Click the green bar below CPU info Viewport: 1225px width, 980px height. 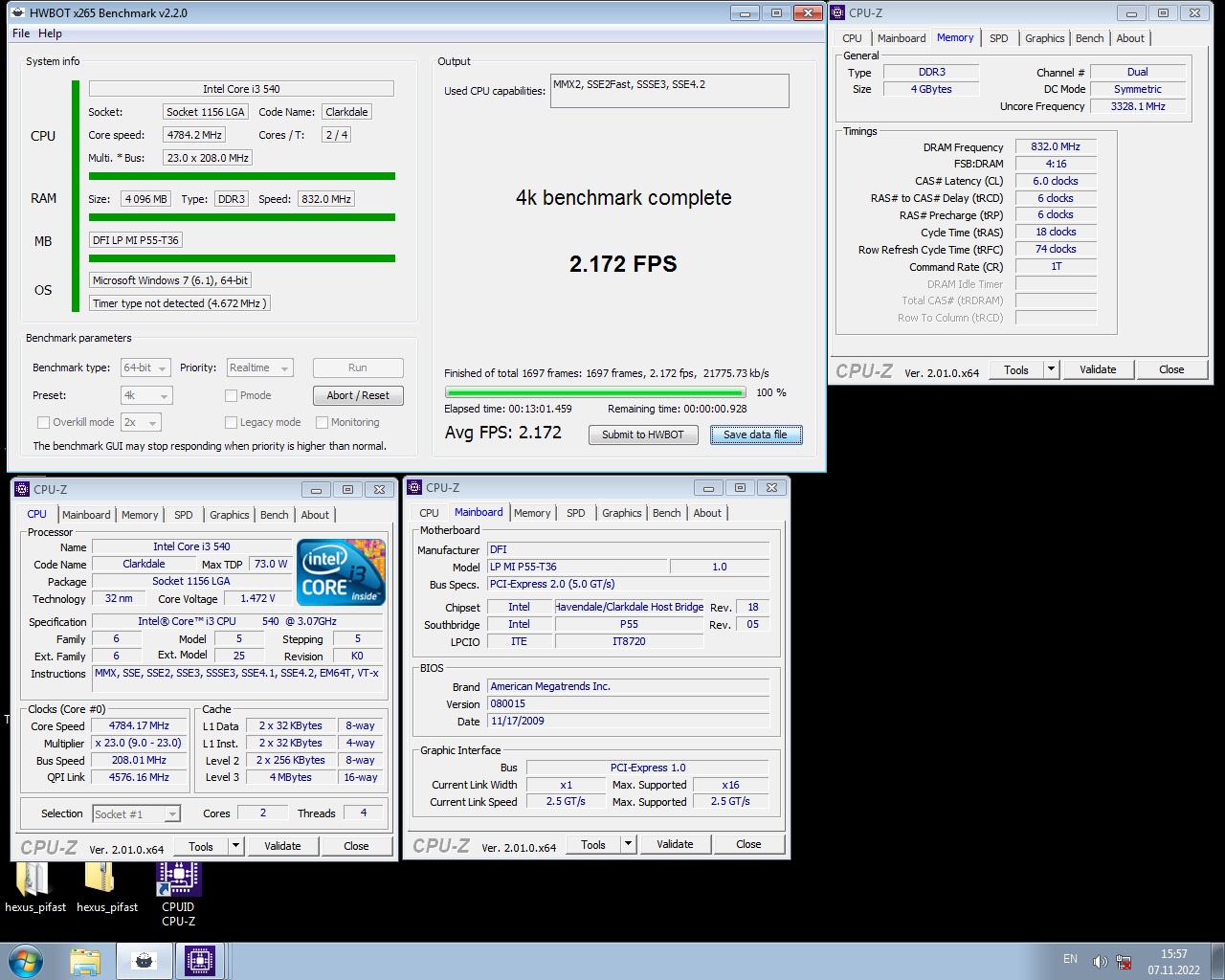click(242, 176)
